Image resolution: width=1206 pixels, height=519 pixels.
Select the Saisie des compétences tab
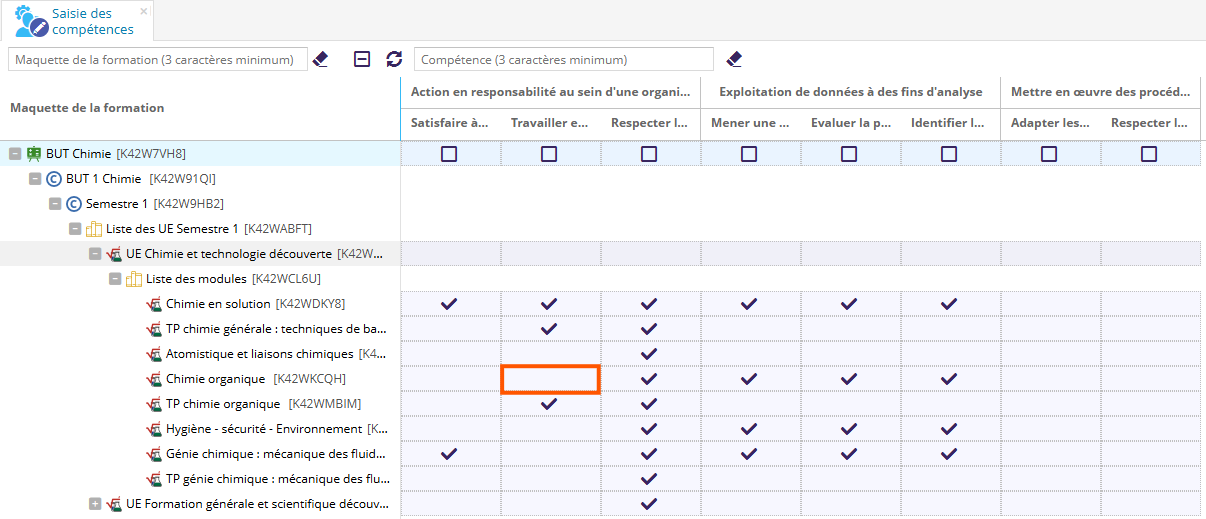point(80,21)
